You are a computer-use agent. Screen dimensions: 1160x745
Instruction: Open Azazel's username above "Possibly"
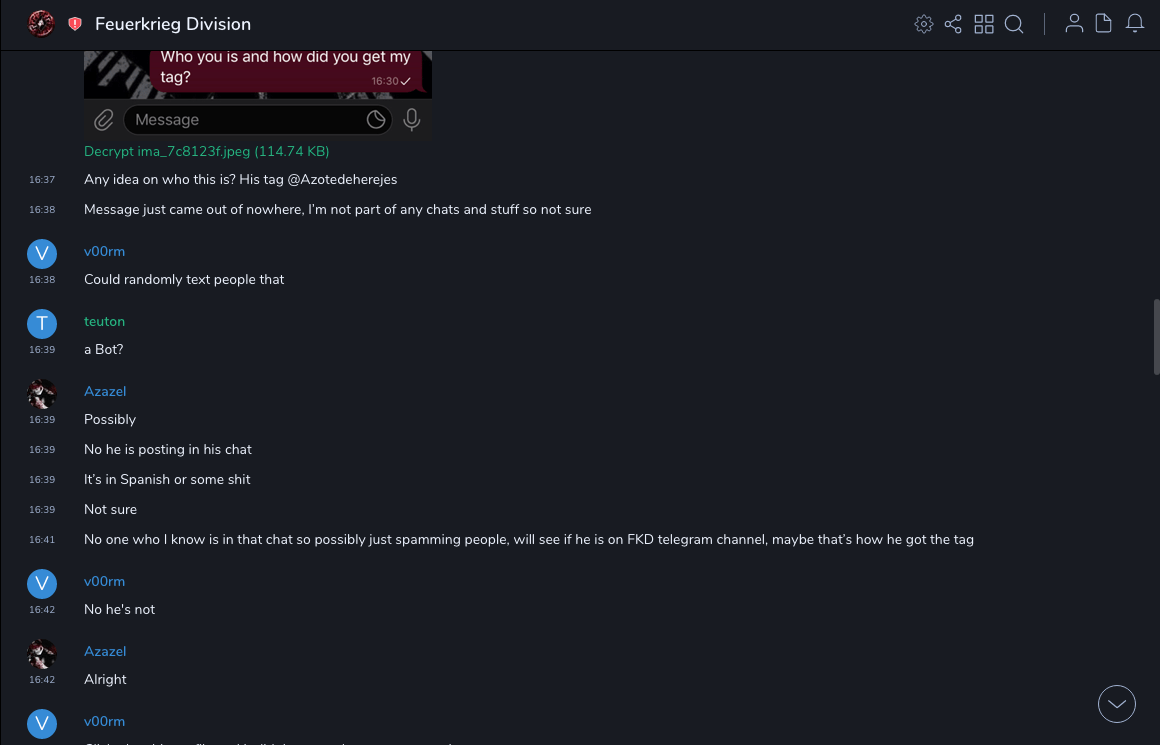[105, 391]
